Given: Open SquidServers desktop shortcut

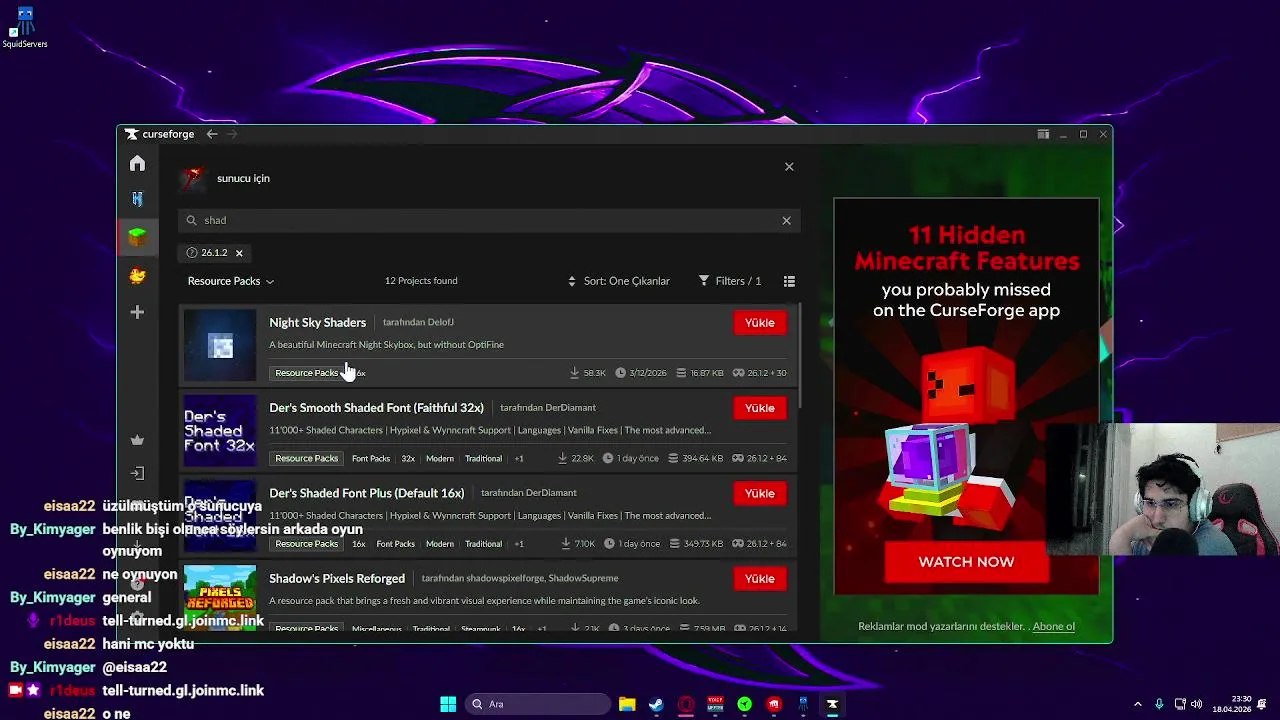Looking at the screenshot, I should tap(25, 28).
